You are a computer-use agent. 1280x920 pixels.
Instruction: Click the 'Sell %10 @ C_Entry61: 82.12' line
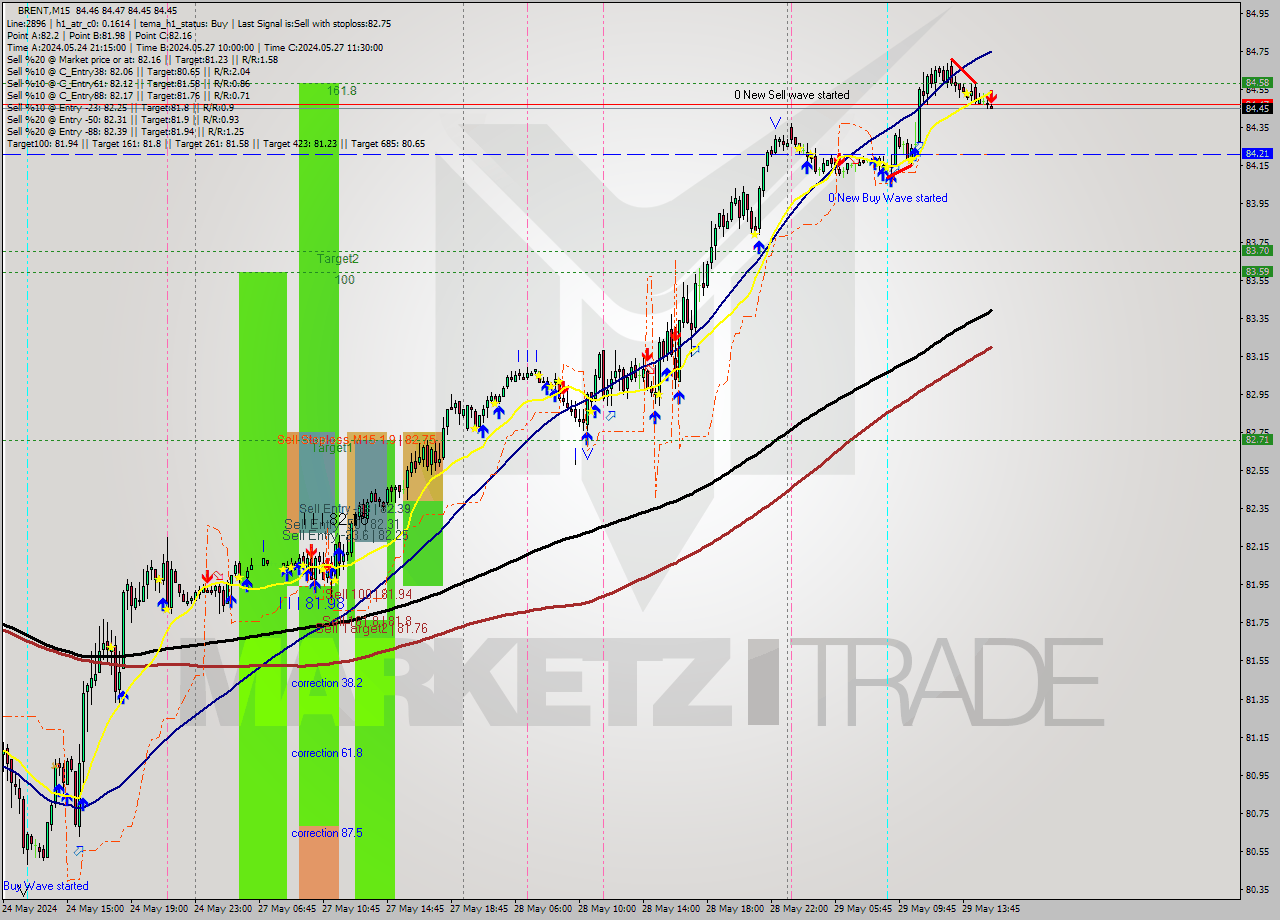(x=128, y=83)
